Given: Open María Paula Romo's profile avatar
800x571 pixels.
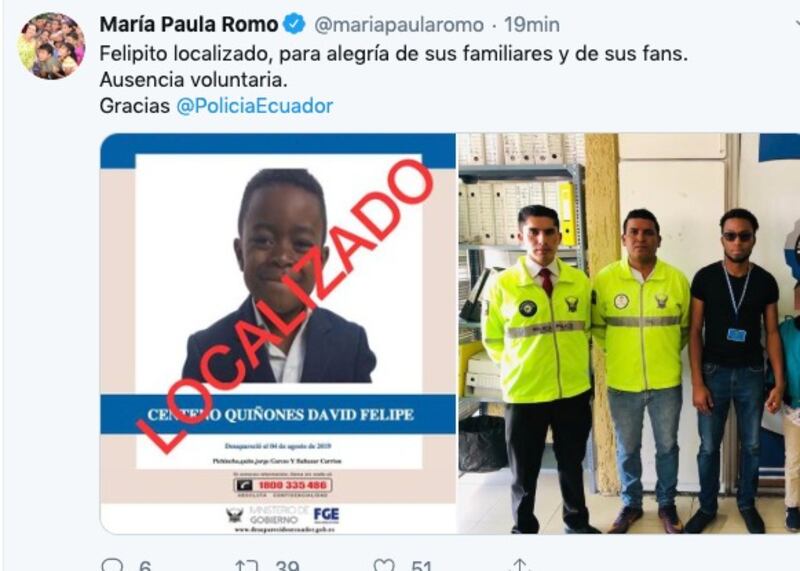Looking at the screenshot, I should 51,46.
